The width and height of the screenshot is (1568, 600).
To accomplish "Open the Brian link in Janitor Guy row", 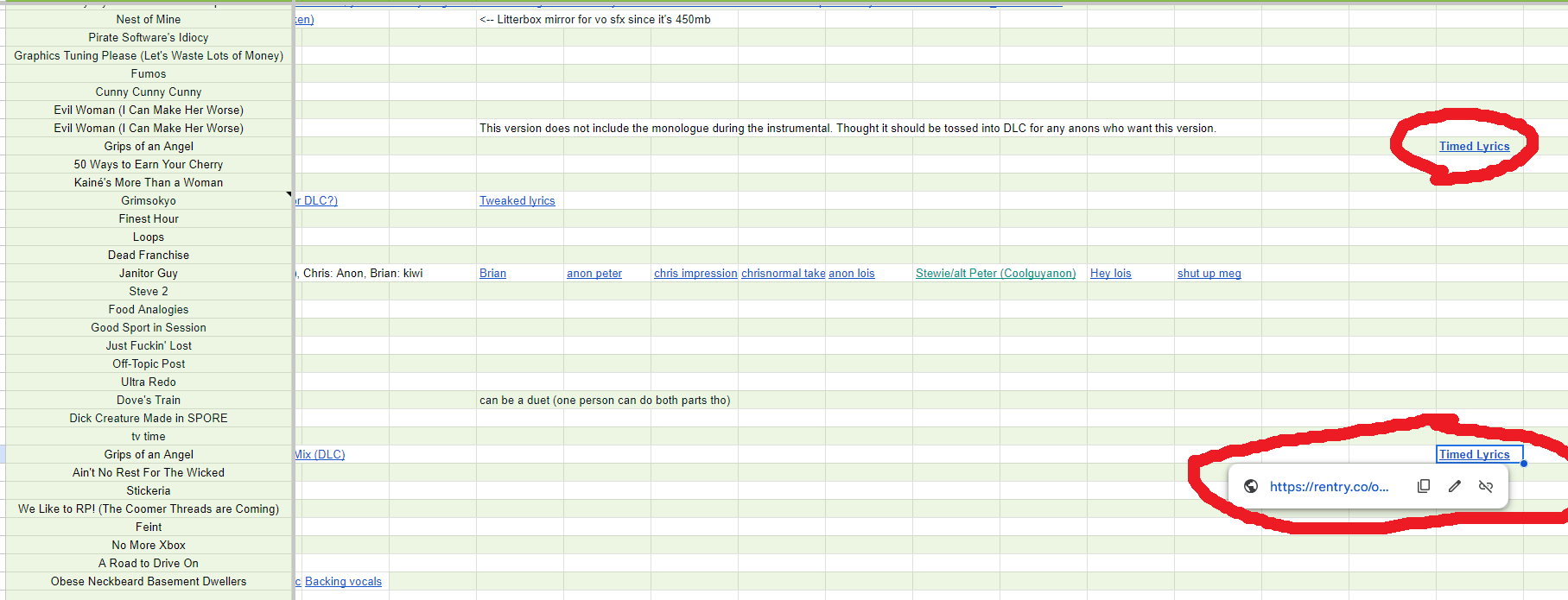I will pos(492,273).
